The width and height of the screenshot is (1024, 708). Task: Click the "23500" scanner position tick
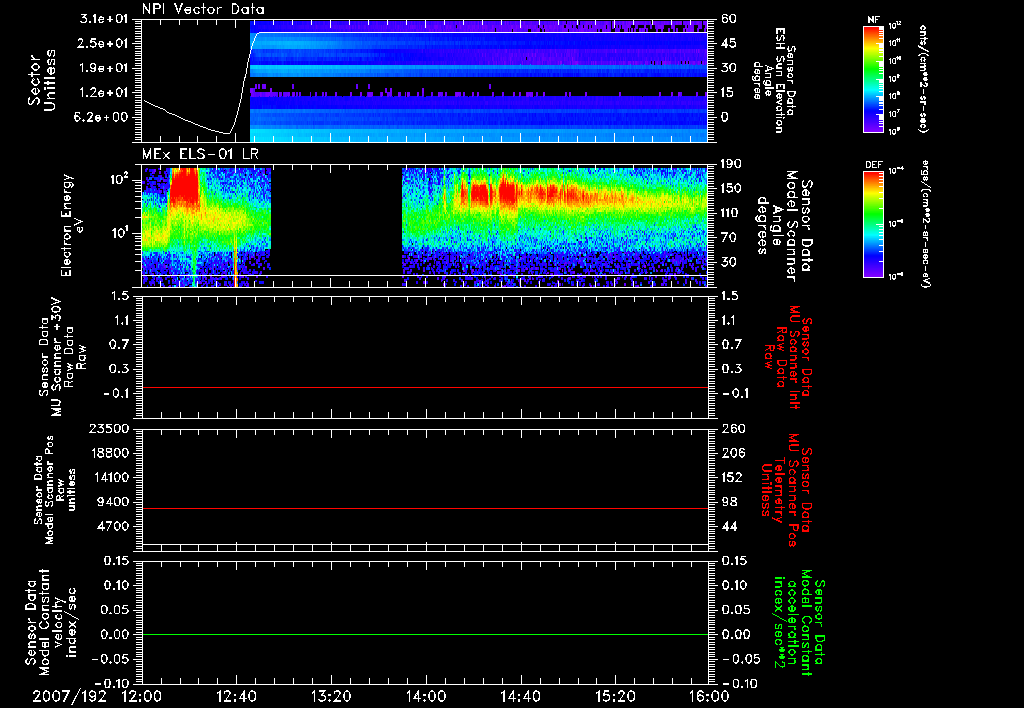point(109,428)
